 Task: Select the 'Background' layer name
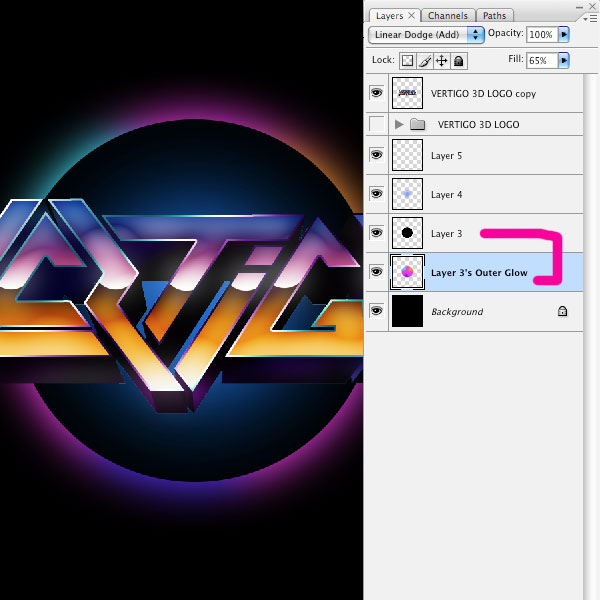pos(457,312)
